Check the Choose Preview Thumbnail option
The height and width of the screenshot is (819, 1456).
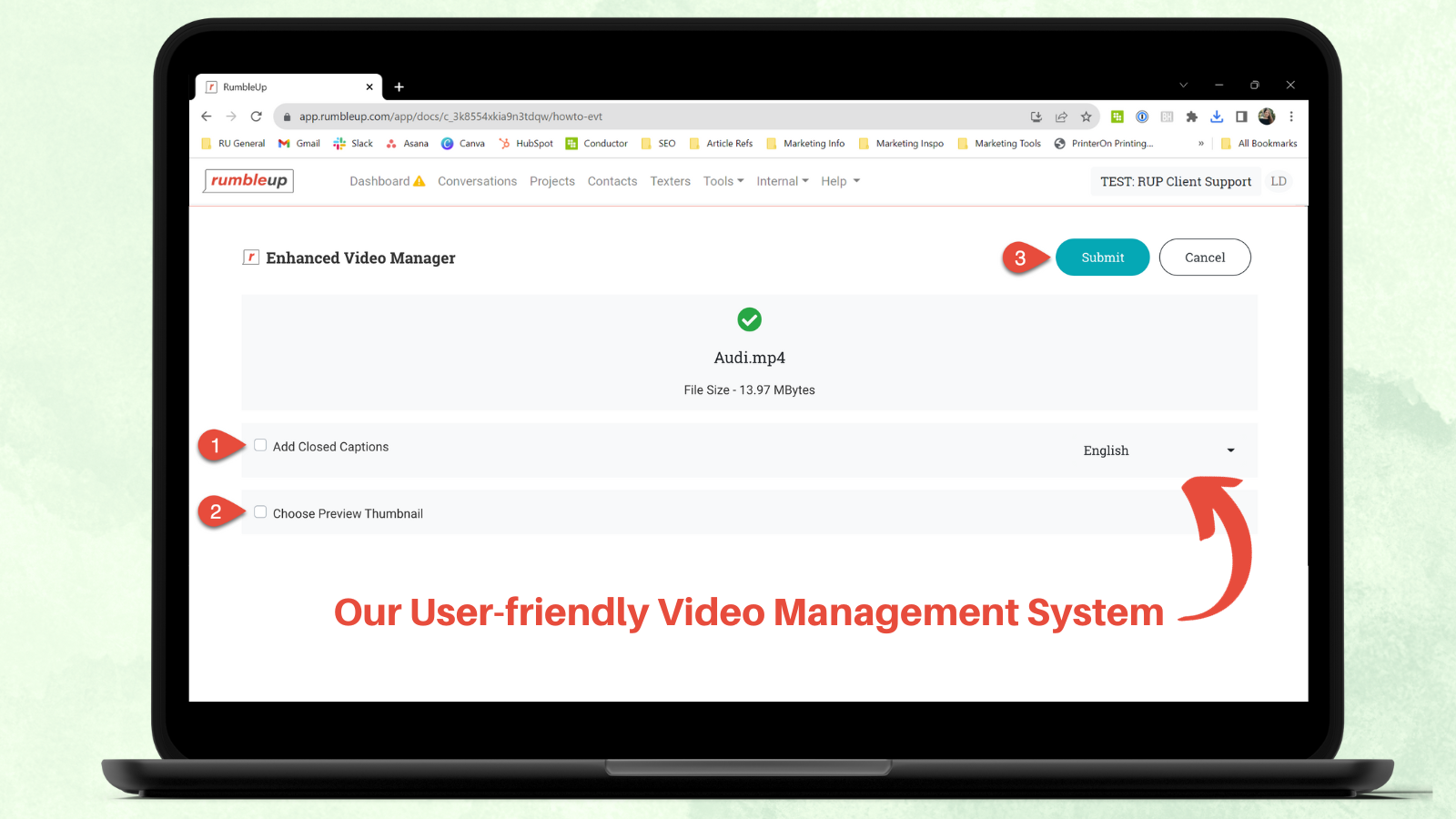pos(260,511)
